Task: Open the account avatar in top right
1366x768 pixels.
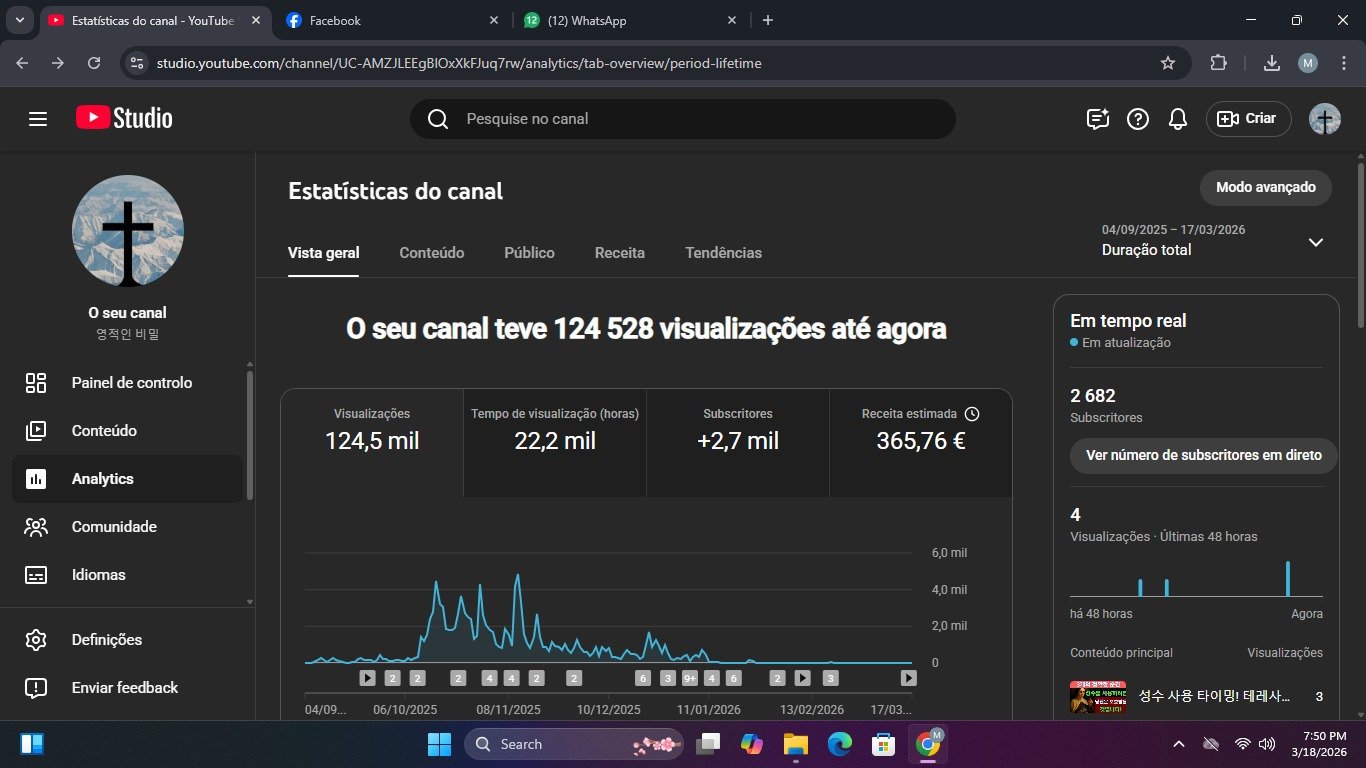Action: tap(1324, 119)
